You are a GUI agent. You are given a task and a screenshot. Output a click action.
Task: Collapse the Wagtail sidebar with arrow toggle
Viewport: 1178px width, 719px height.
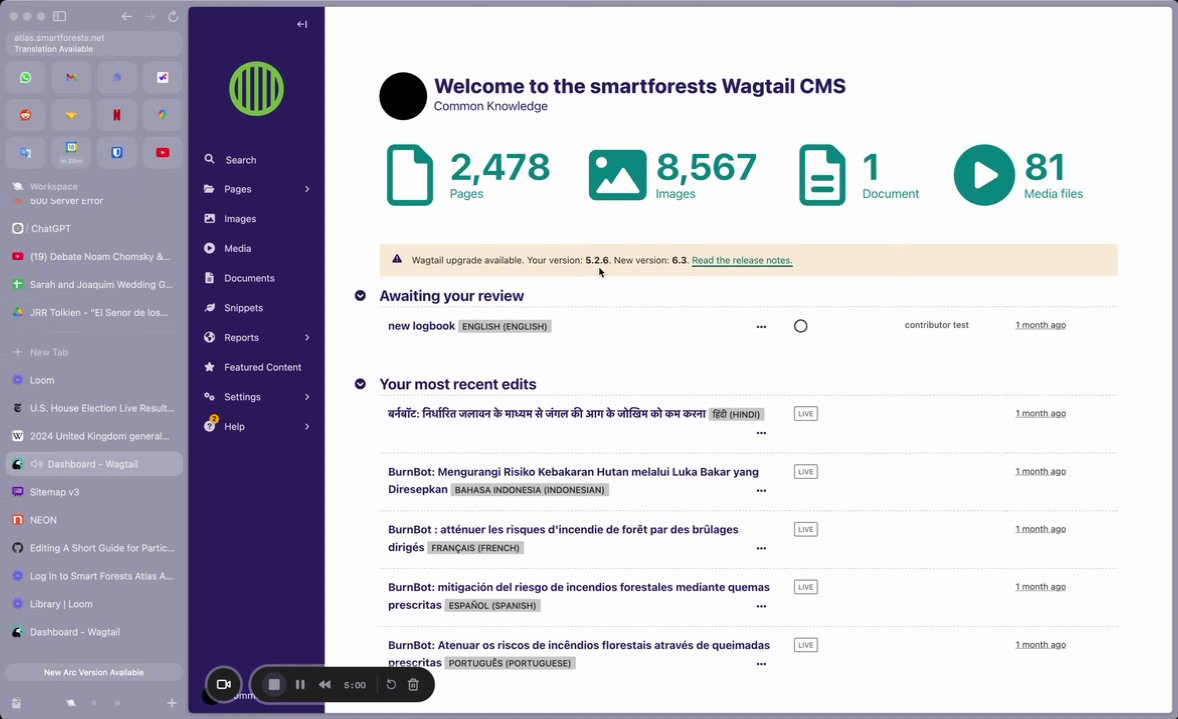point(302,24)
